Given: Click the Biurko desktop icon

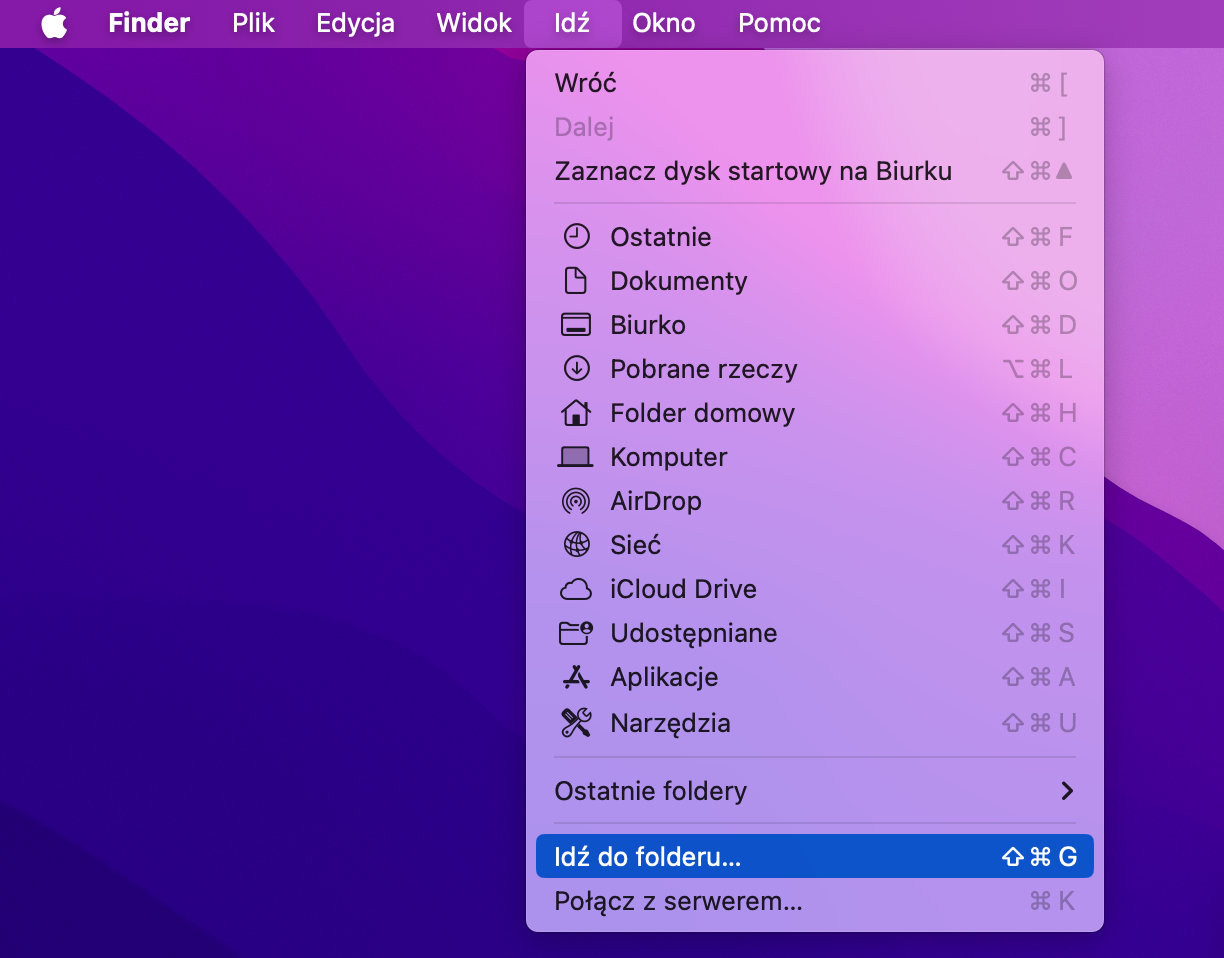Looking at the screenshot, I should pos(576,325).
